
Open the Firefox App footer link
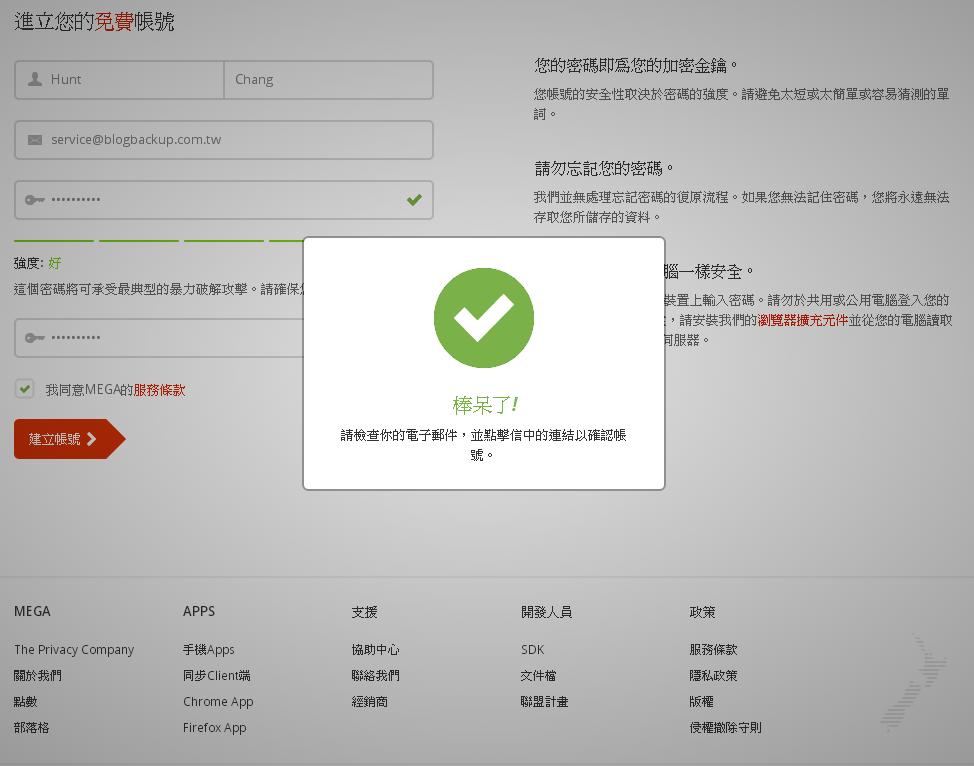(214, 727)
